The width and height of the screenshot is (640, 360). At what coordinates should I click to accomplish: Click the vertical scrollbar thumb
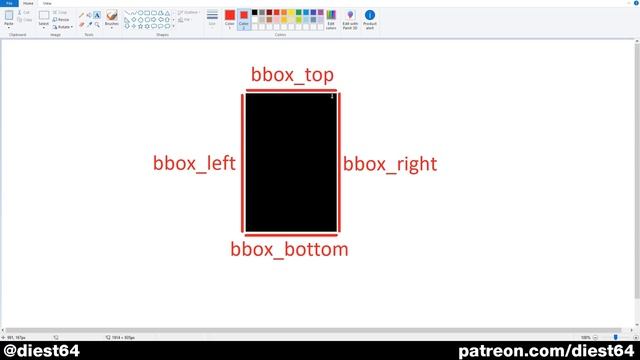(x=637, y=171)
